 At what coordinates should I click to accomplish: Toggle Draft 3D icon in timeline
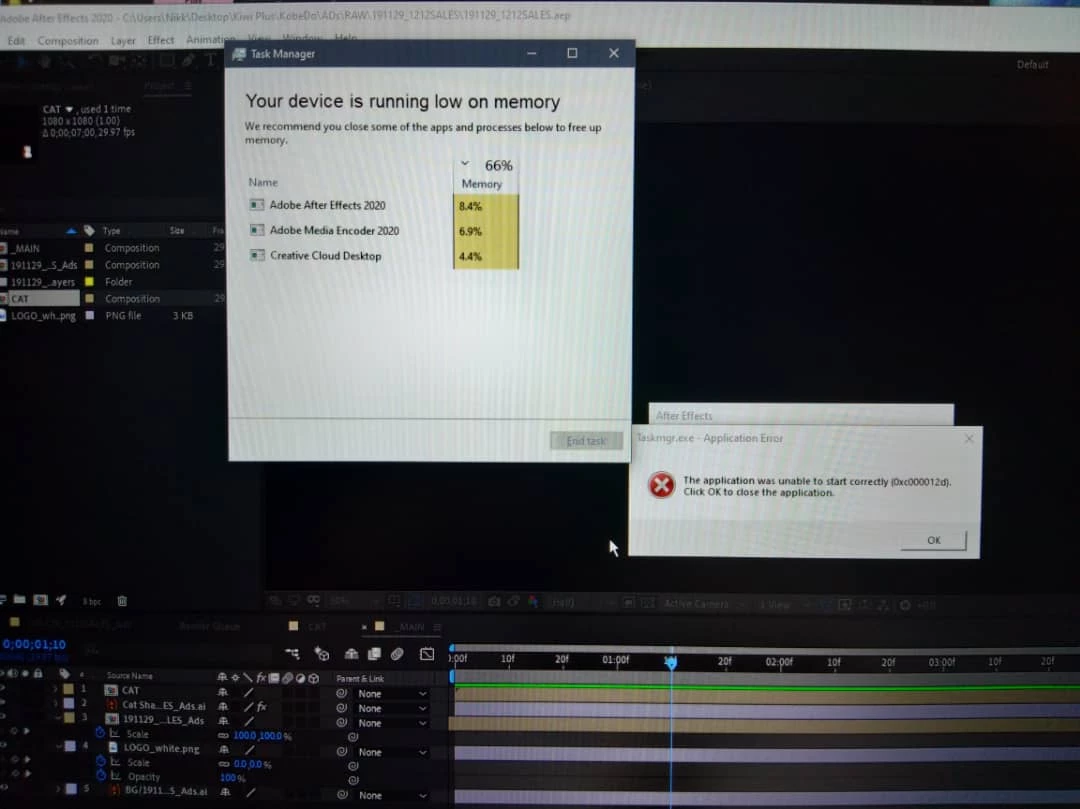click(x=322, y=653)
